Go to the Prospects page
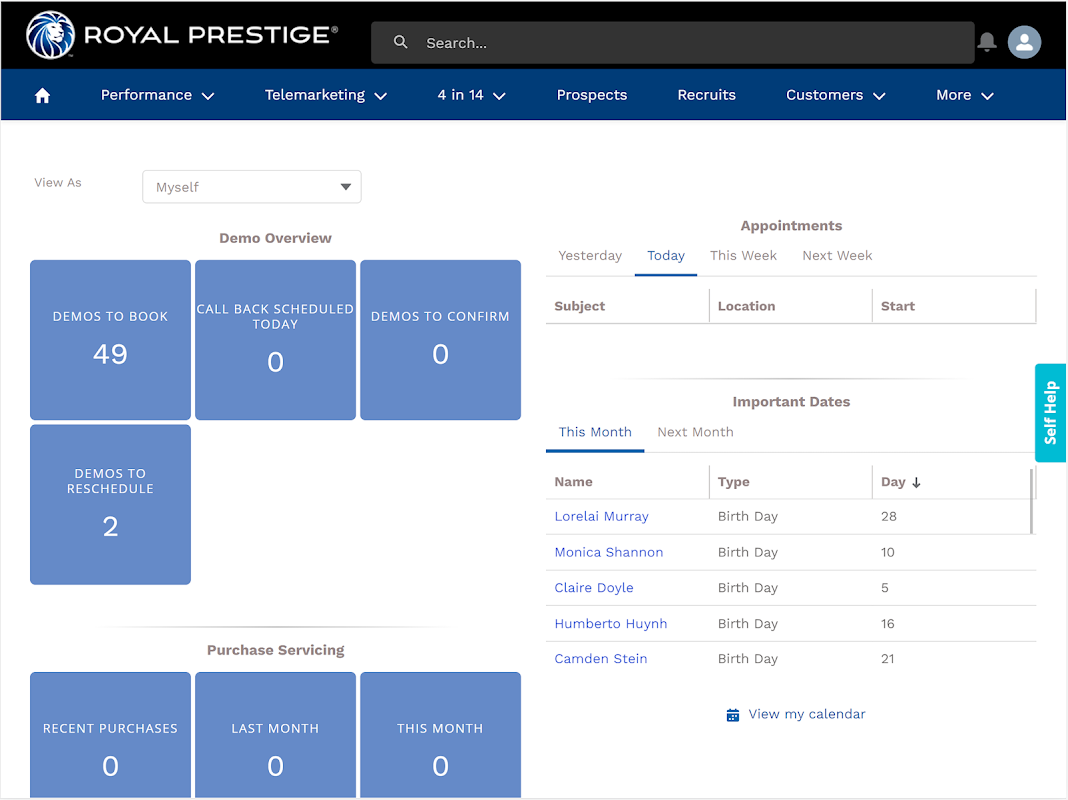Screen dimensions: 1068x800 (592, 96)
